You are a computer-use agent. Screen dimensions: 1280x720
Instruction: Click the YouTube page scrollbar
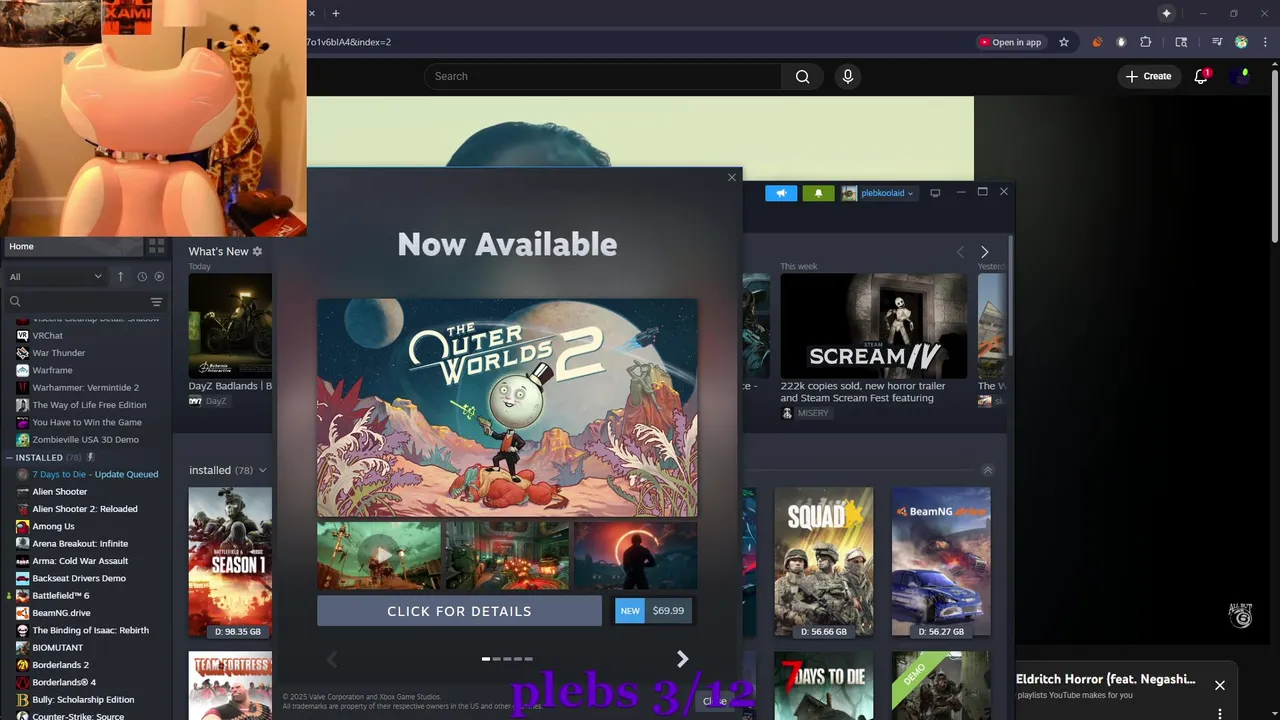click(1274, 155)
